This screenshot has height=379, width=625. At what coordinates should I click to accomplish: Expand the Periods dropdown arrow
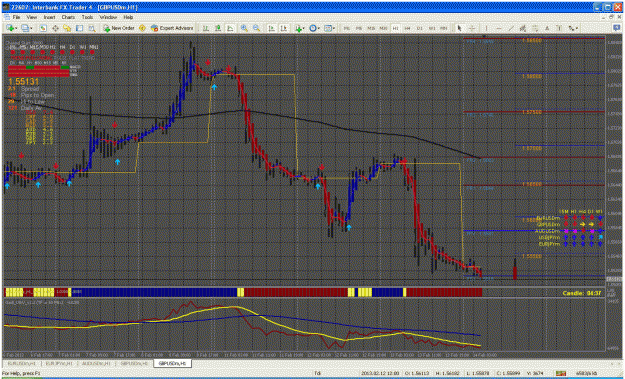pos(319,28)
